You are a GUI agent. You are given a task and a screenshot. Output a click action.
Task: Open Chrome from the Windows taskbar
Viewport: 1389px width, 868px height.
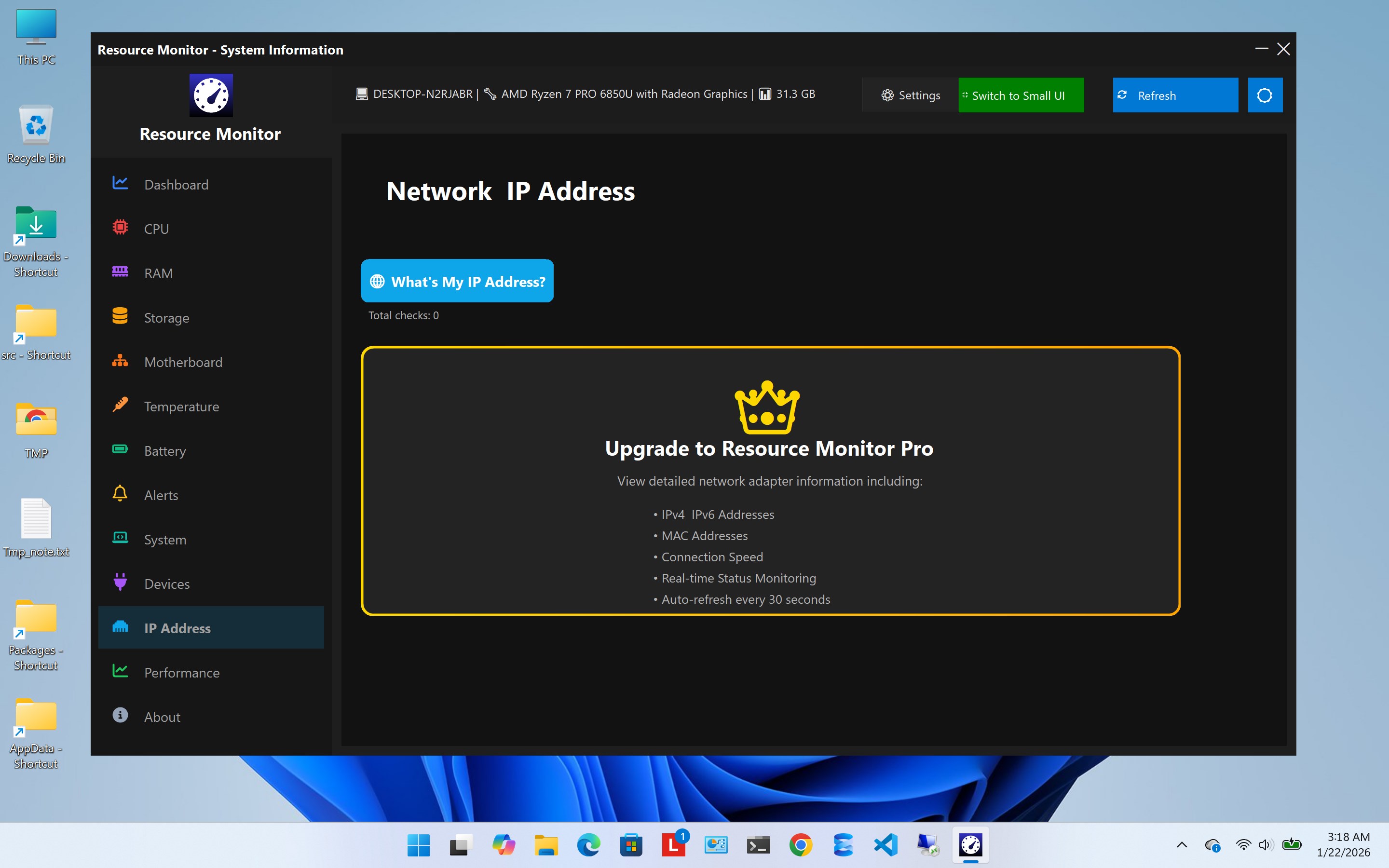coord(800,845)
